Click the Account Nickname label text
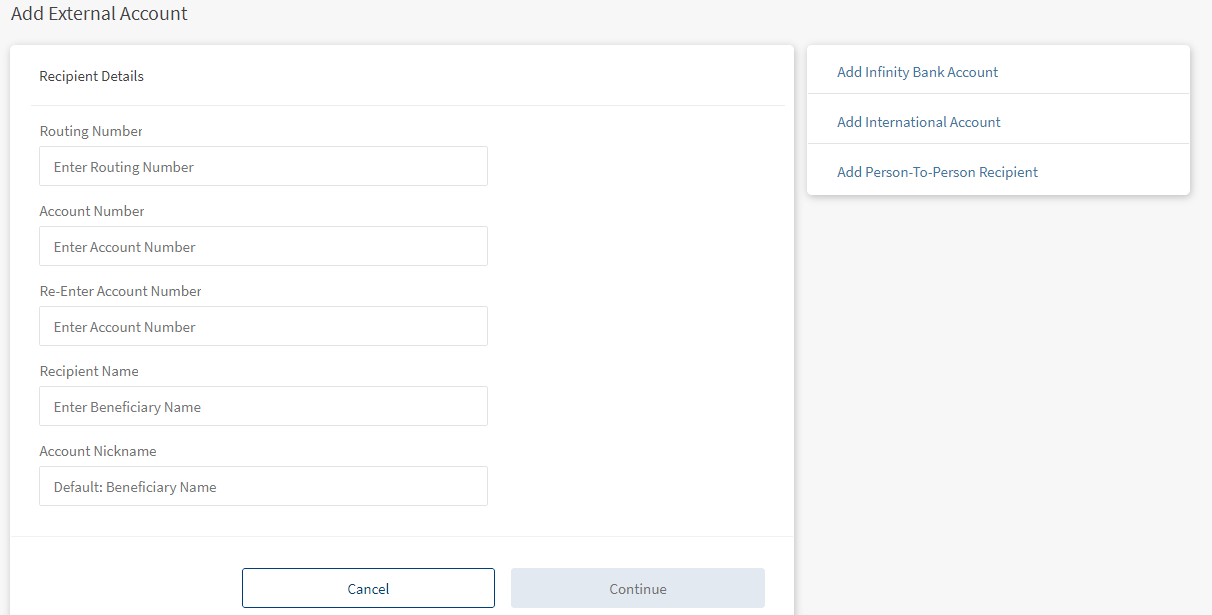Screen dimensions: 1212x615 click(x=98, y=451)
